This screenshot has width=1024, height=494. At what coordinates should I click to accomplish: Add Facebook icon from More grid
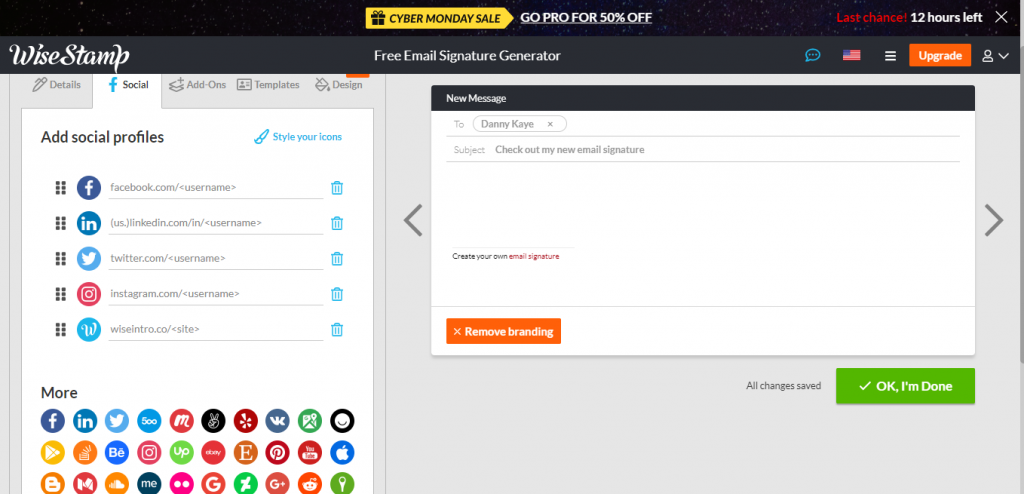(53, 421)
